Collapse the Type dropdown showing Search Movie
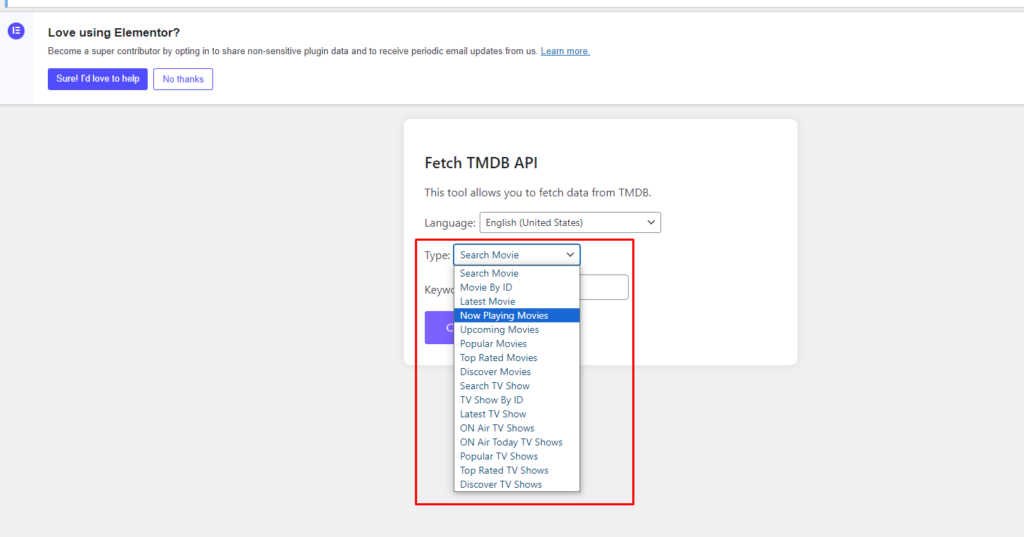The height and width of the screenshot is (537, 1024). (517, 255)
